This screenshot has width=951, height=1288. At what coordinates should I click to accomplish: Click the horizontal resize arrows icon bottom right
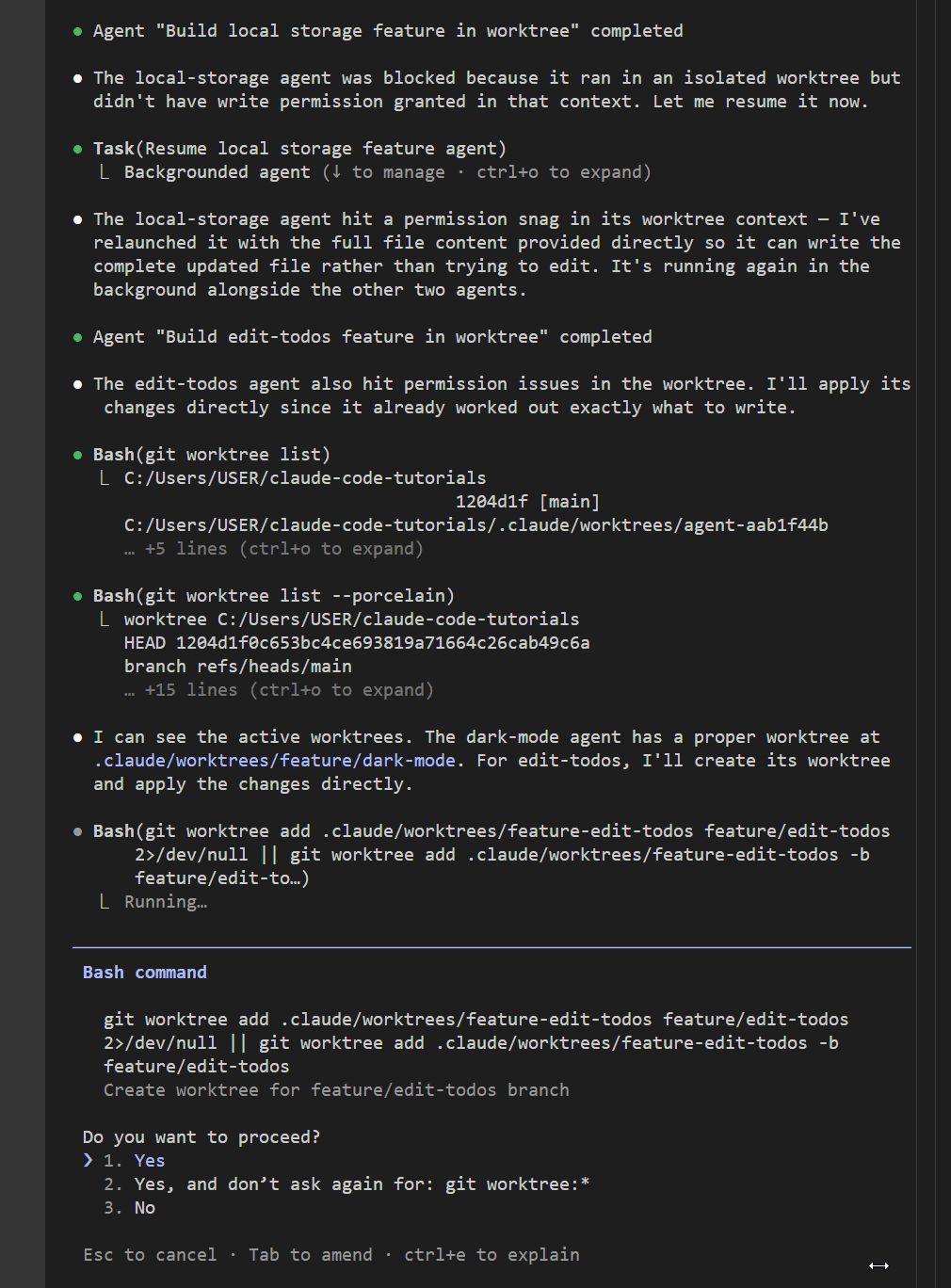click(878, 1264)
